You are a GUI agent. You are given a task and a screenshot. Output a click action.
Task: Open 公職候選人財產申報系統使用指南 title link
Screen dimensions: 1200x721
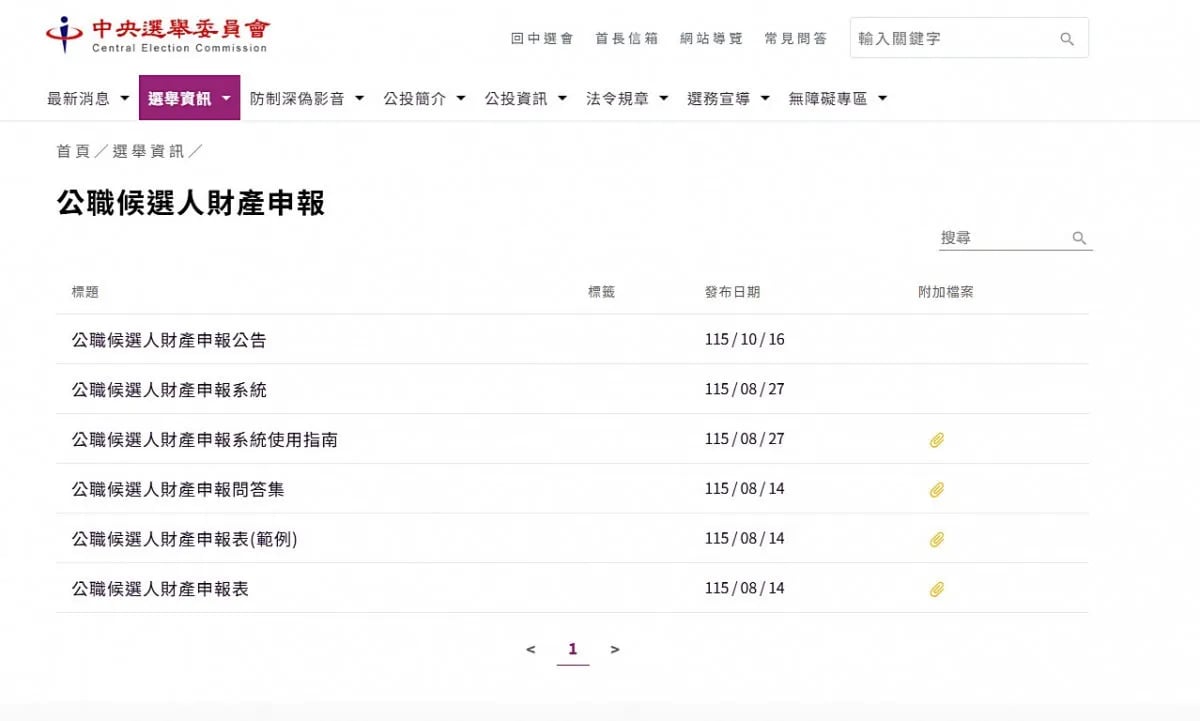point(204,439)
